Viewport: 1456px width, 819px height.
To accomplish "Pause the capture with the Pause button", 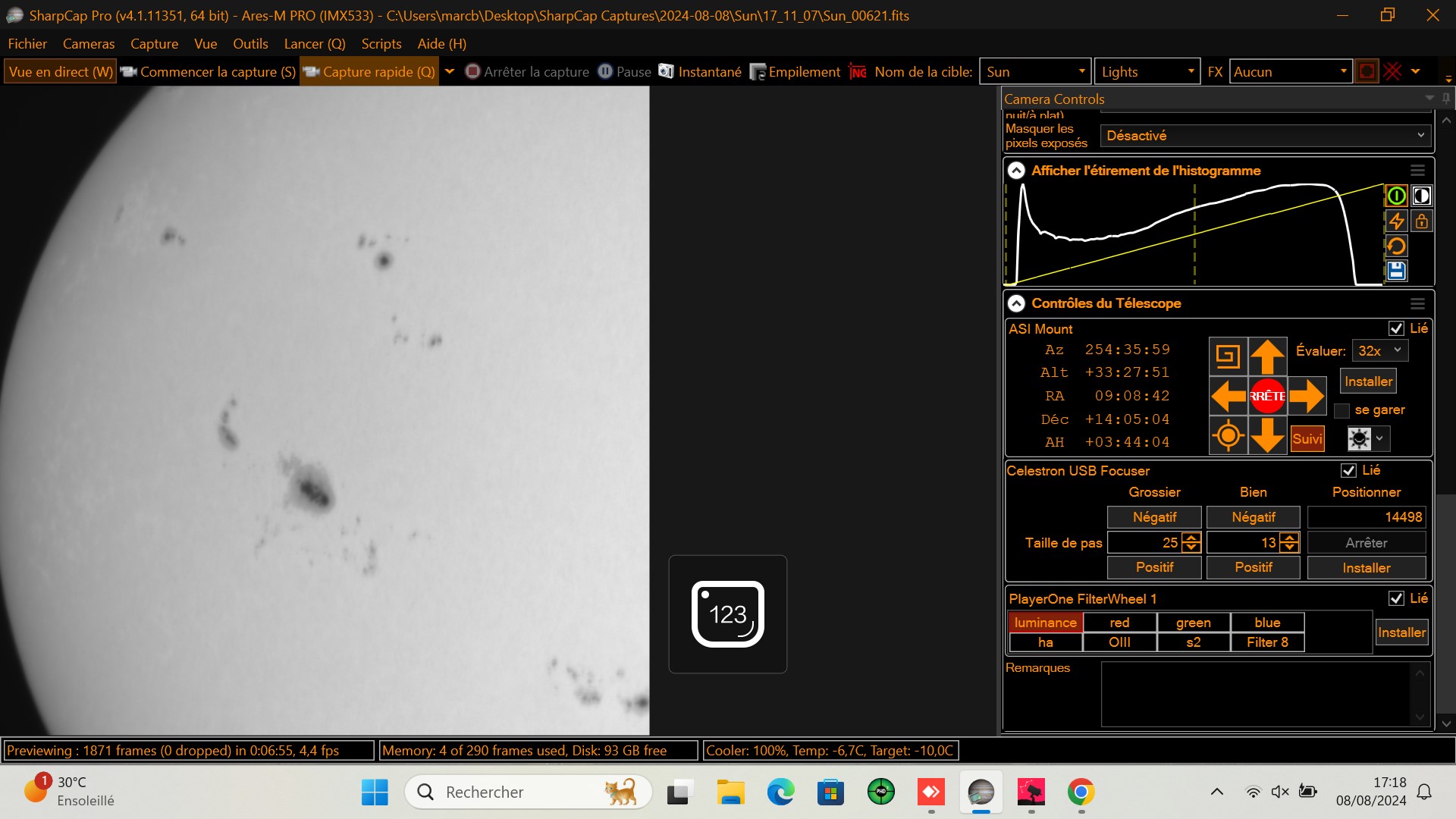I will point(624,71).
